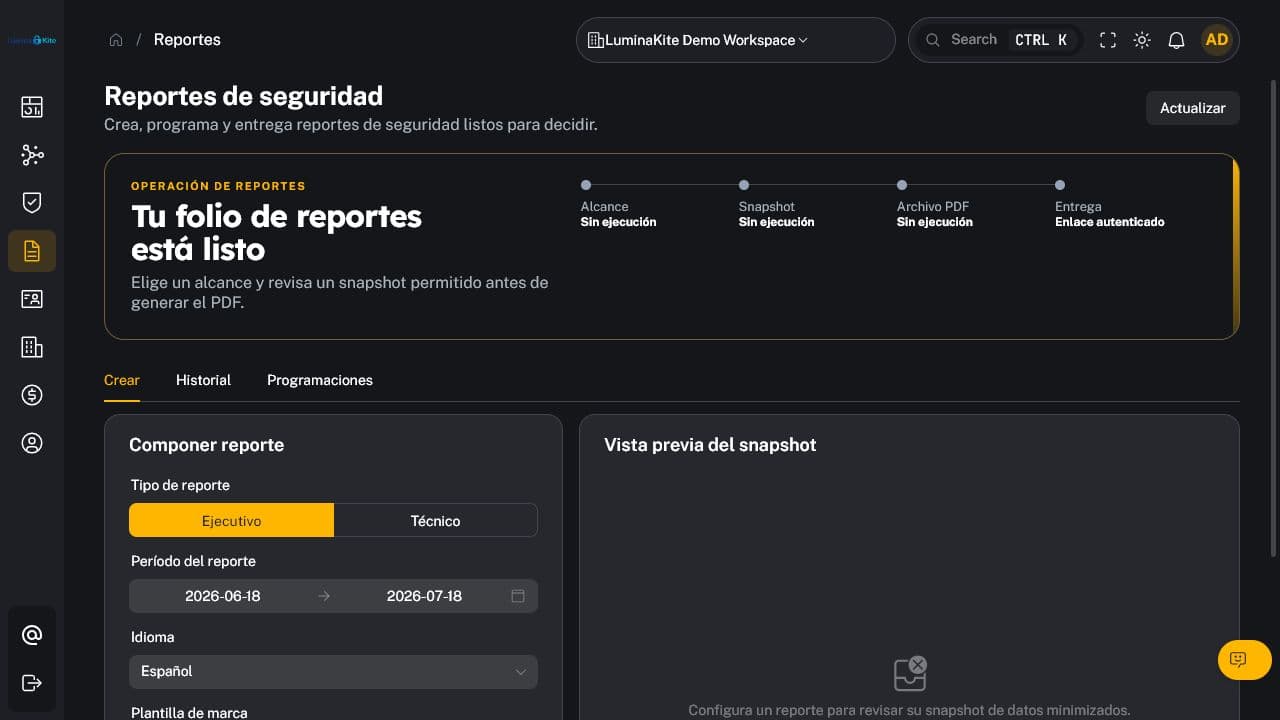Click the Snapshot step marker
Image resolution: width=1280 pixels, height=720 pixels.
pos(744,185)
